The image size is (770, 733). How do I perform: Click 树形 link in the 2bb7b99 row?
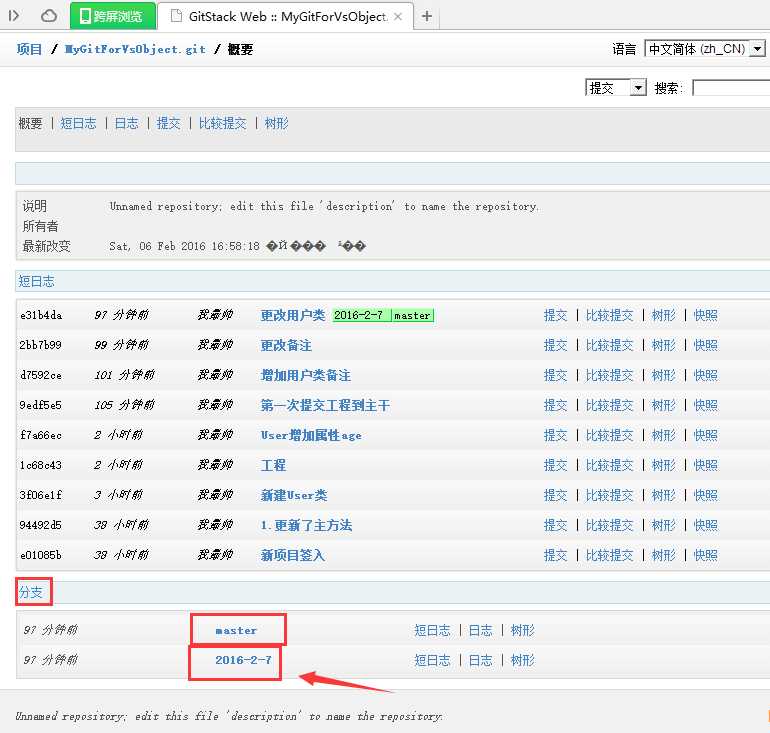(663, 345)
